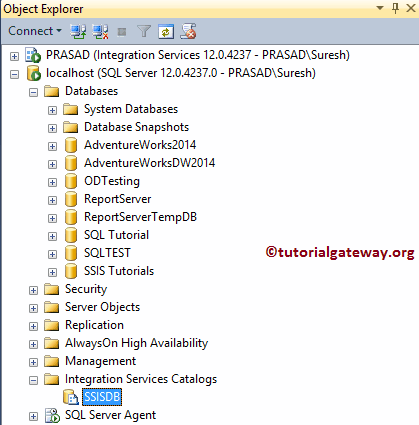Open the Connect dropdown menu
The height and width of the screenshot is (425, 419).
tap(35, 31)
